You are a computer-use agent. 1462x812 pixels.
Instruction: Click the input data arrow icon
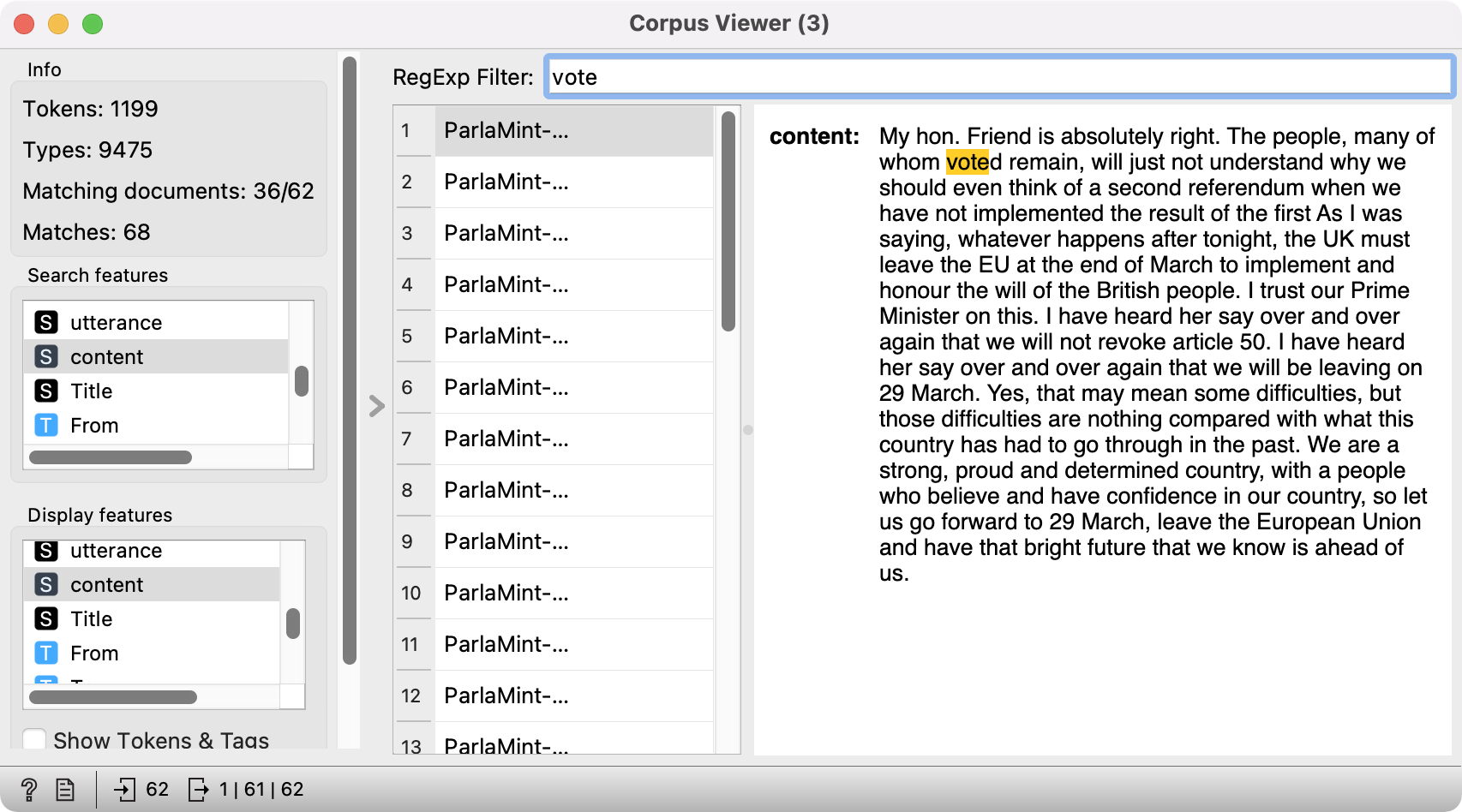125,789
